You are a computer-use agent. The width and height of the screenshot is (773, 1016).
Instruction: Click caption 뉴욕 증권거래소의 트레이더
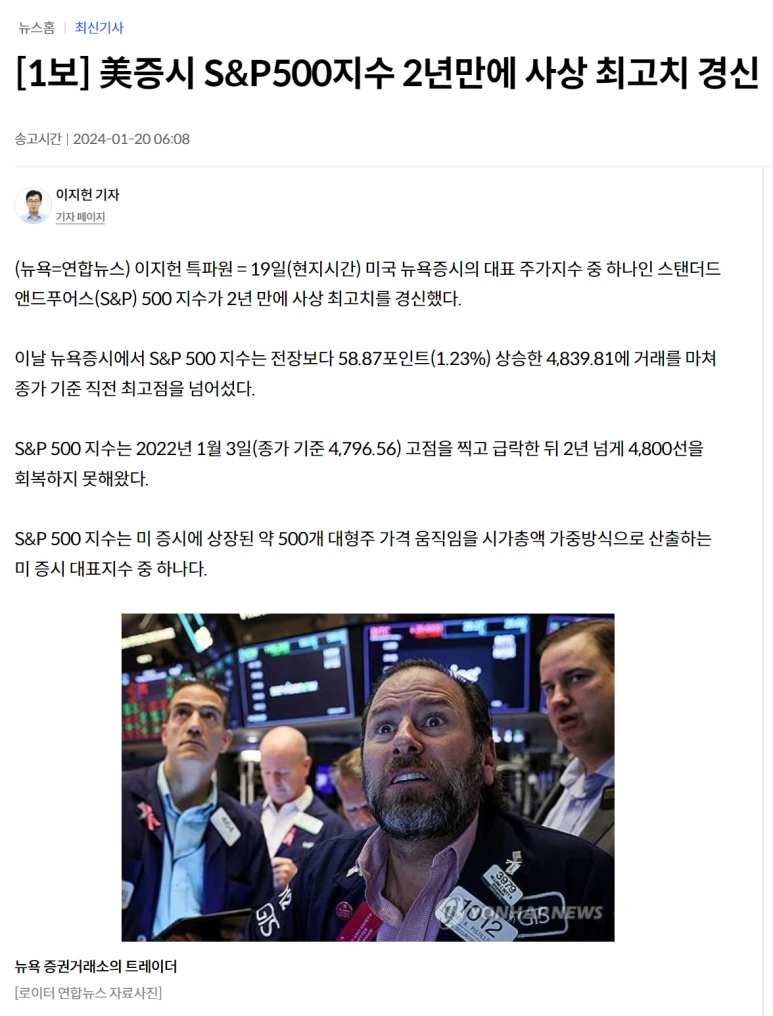95,966
